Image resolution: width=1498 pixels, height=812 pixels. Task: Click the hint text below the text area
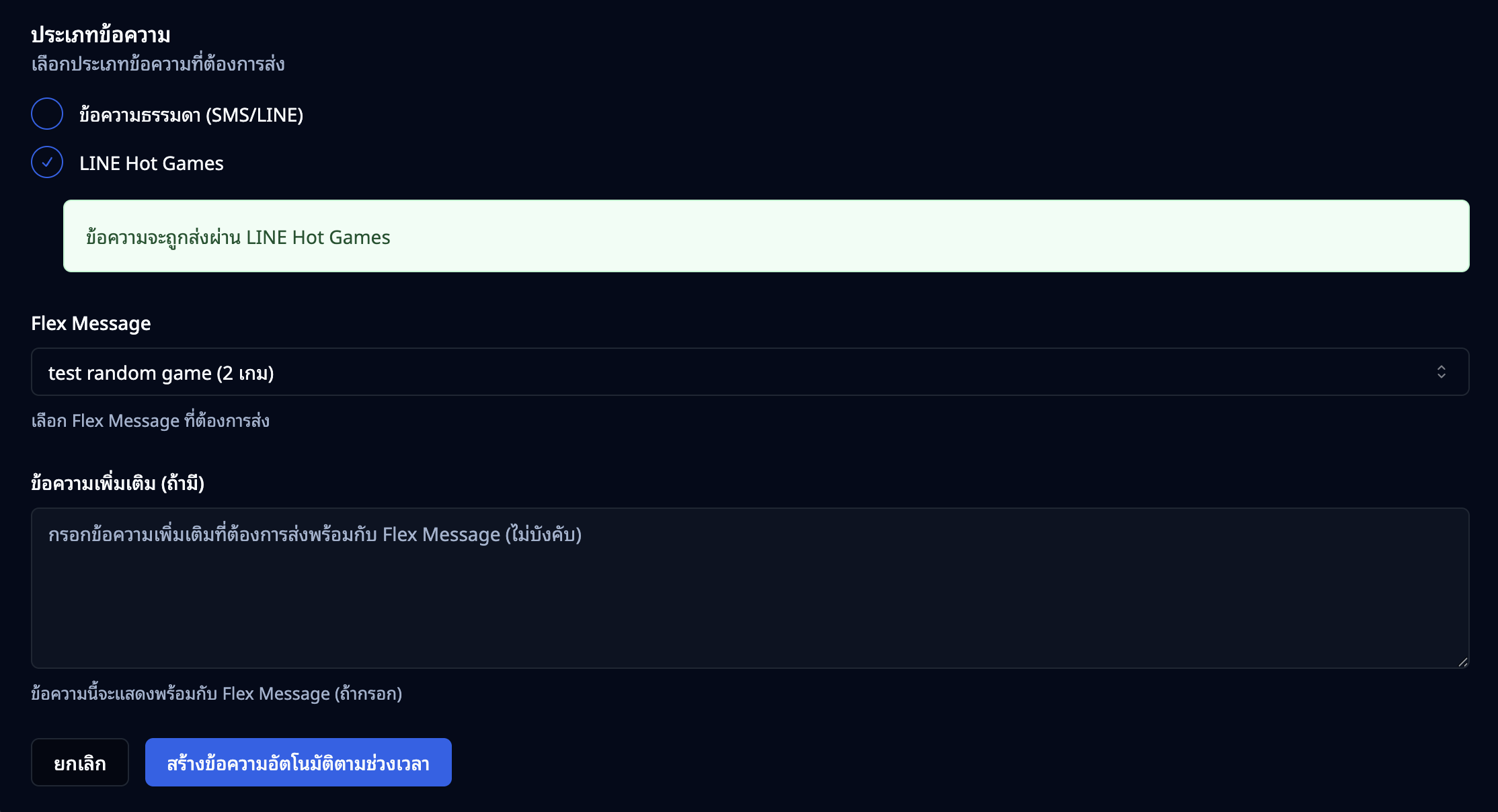tap(216, 694)
